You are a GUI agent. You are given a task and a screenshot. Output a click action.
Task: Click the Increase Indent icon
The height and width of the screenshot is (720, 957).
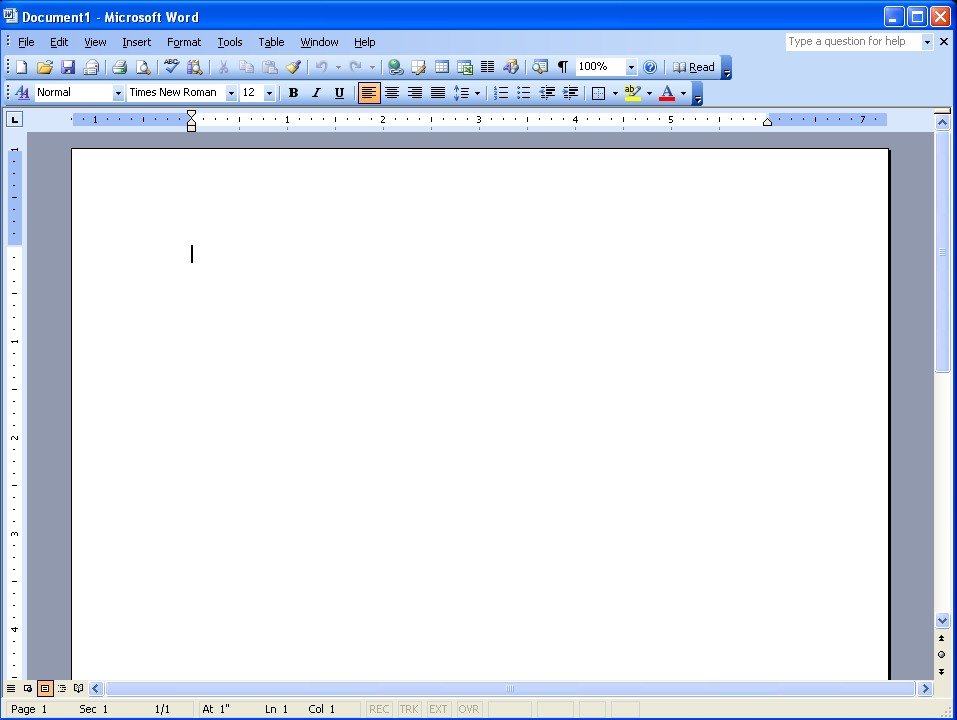(x=570, y=93)
